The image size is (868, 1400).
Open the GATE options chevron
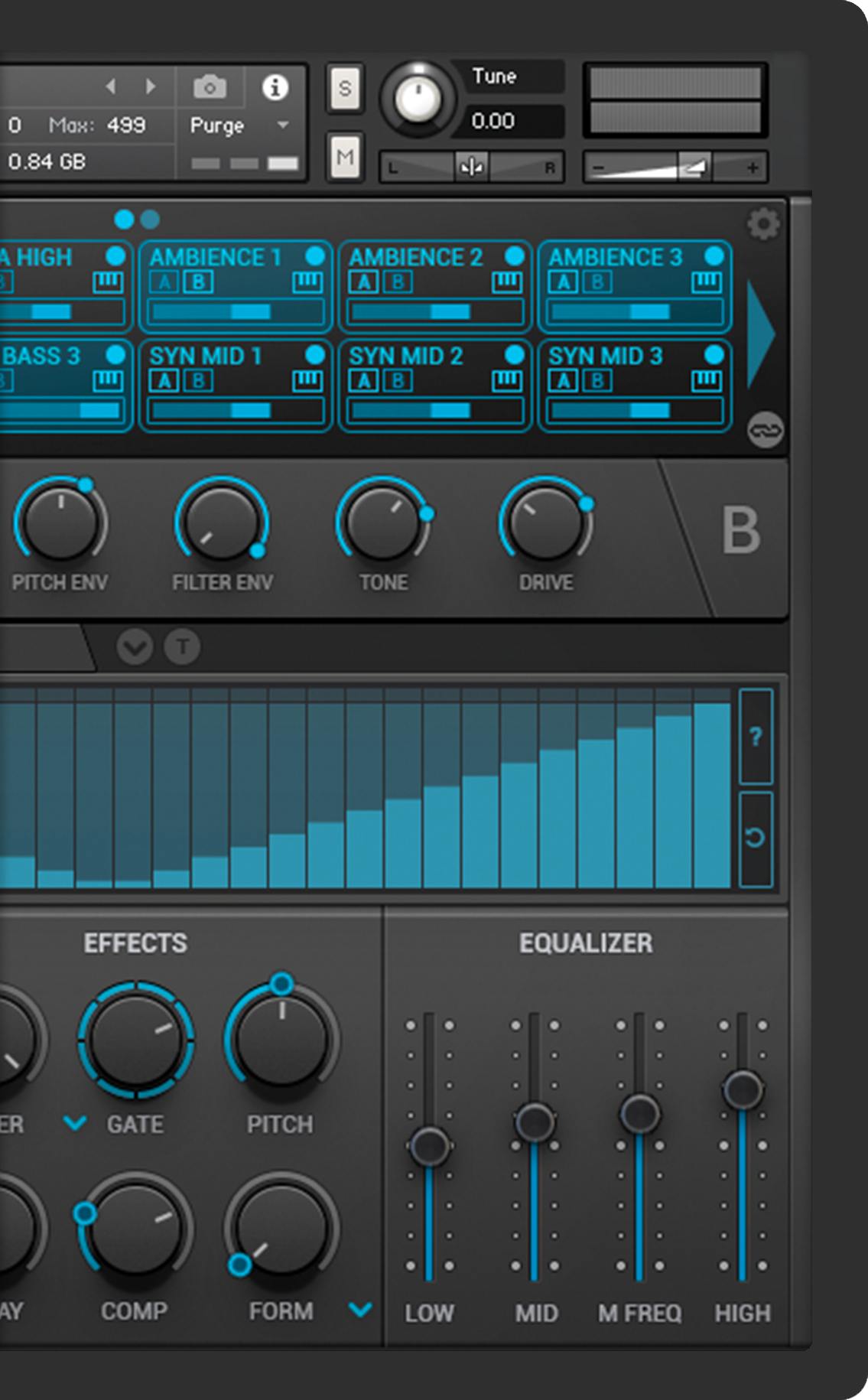click(75, 1123)
